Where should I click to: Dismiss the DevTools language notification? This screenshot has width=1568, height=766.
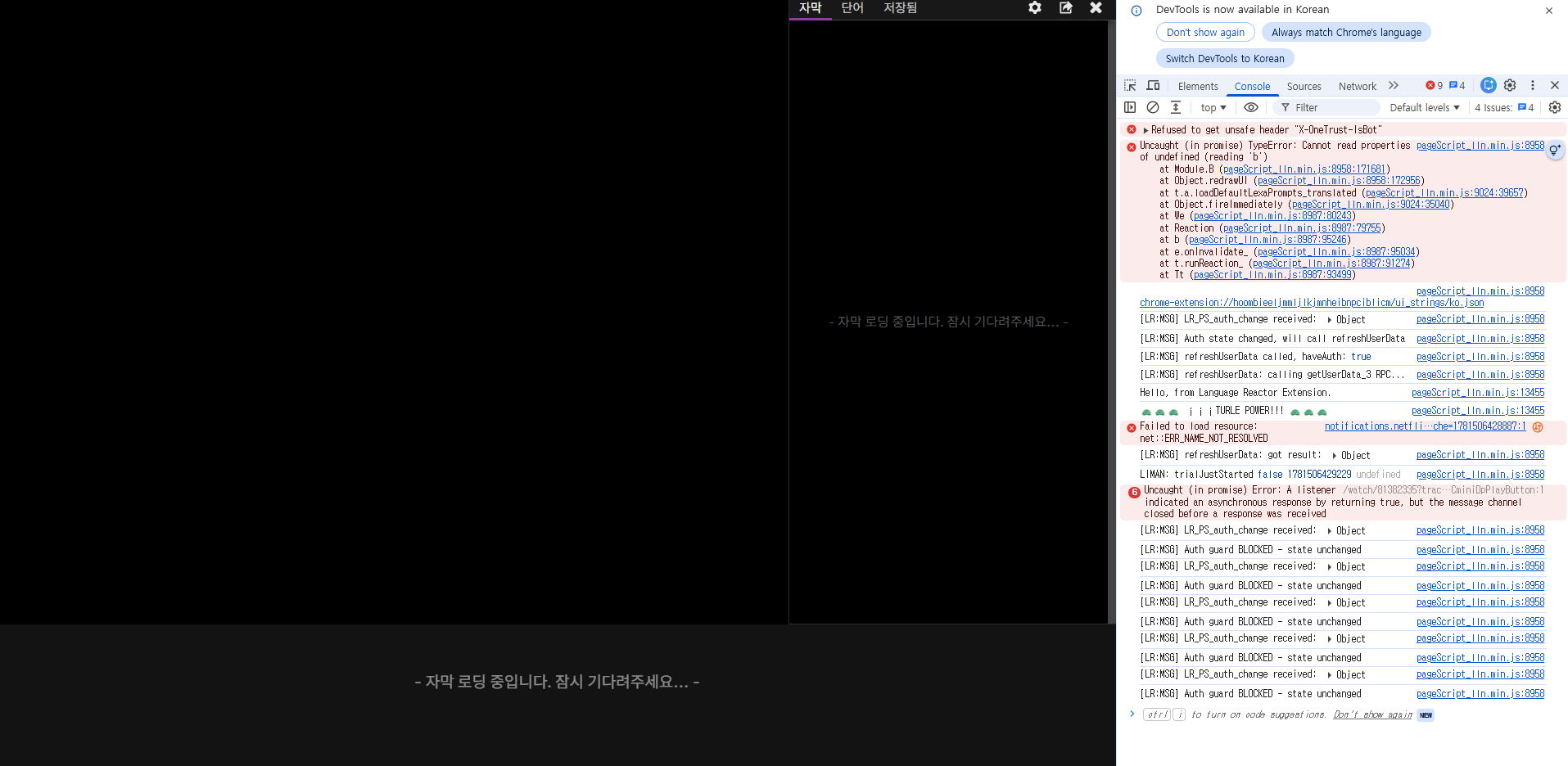coord(1549,11)
